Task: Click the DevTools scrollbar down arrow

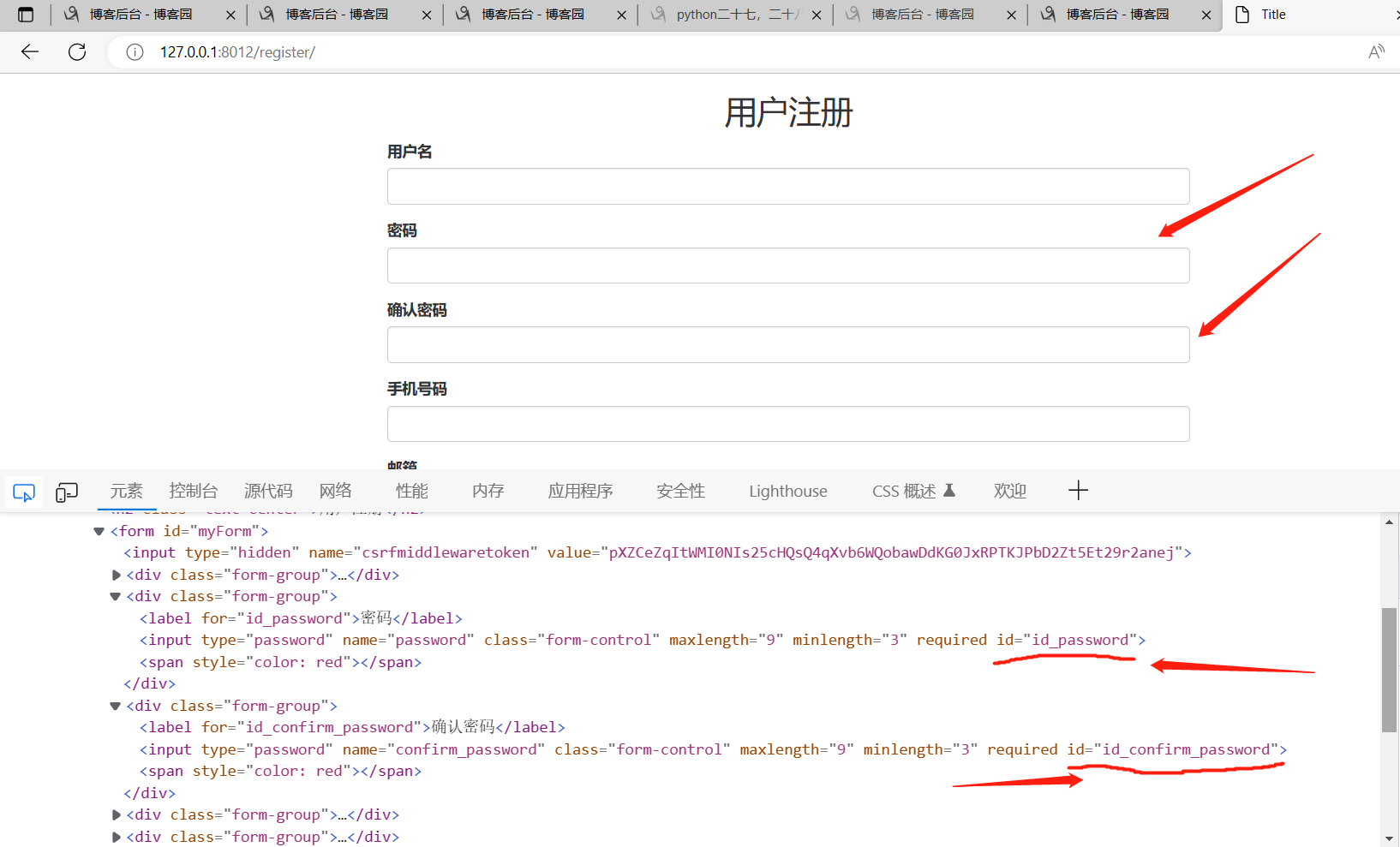Action: [x=1390, y=839]
